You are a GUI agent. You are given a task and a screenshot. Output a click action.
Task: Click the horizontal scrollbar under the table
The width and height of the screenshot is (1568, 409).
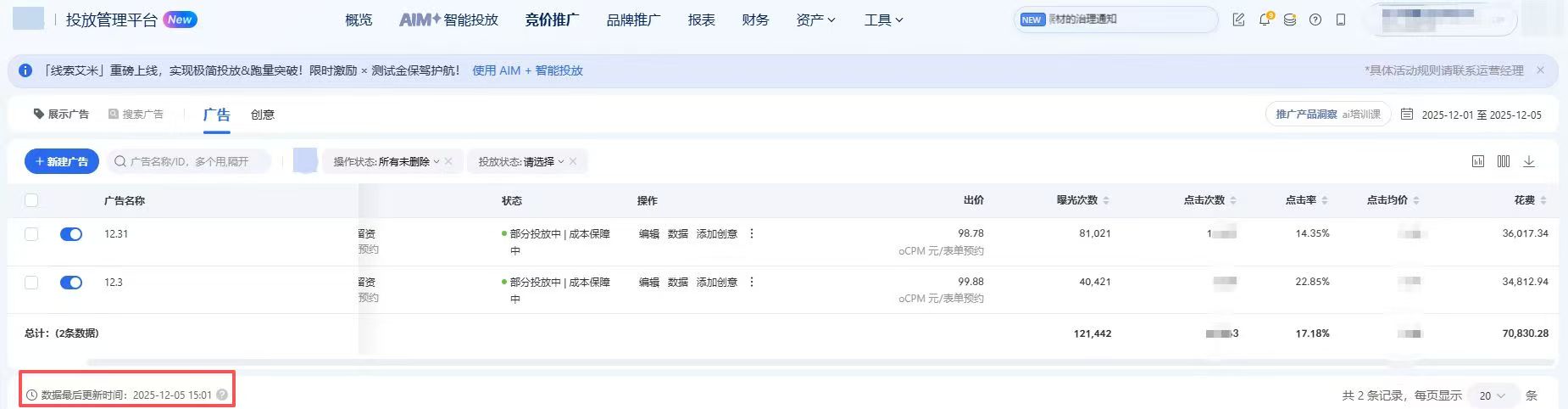(x=763, y=362)
